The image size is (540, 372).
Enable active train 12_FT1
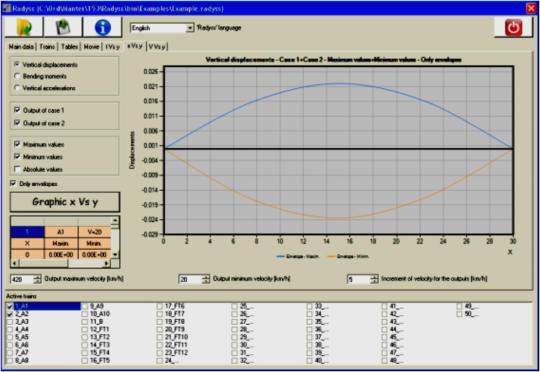click(x=85, y=329)
